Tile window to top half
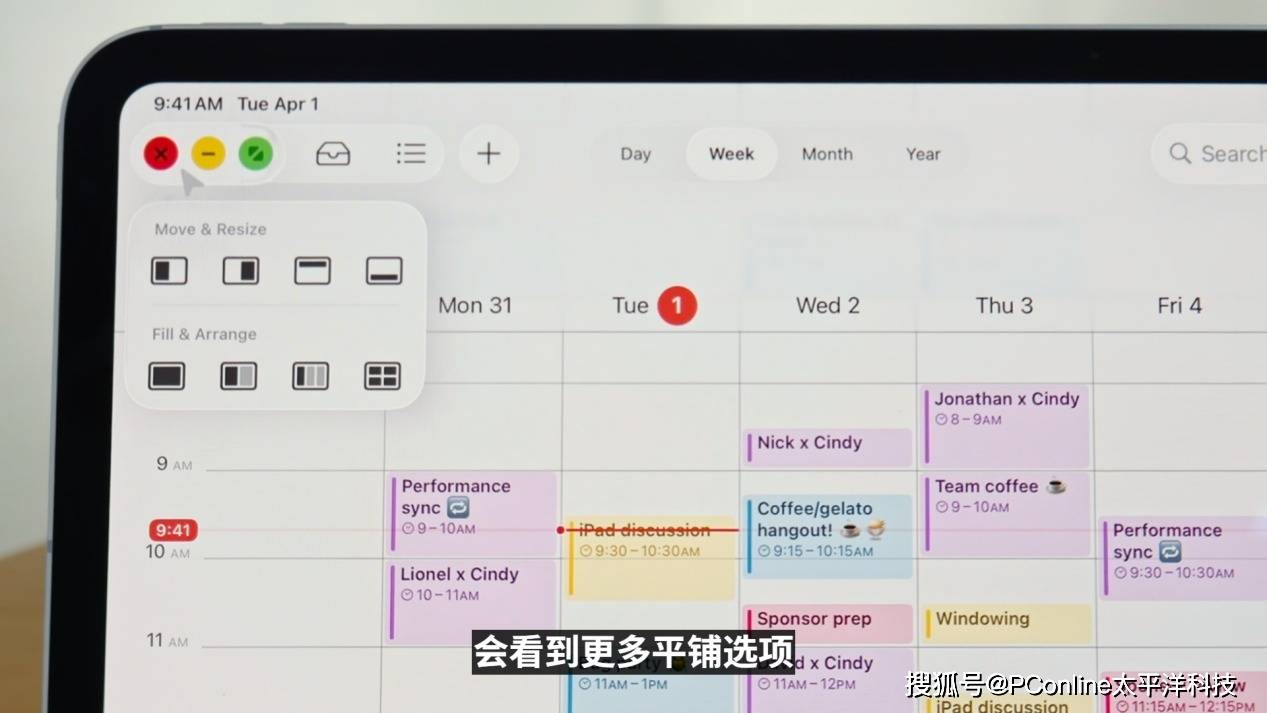Image resolution: width=1267 pixels, height=713 pixels. click(x=312, y=270)
